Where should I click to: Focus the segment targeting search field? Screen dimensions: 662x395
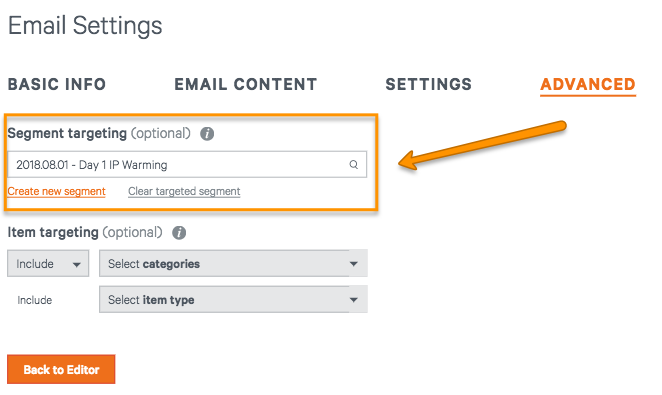click(187, 165)
